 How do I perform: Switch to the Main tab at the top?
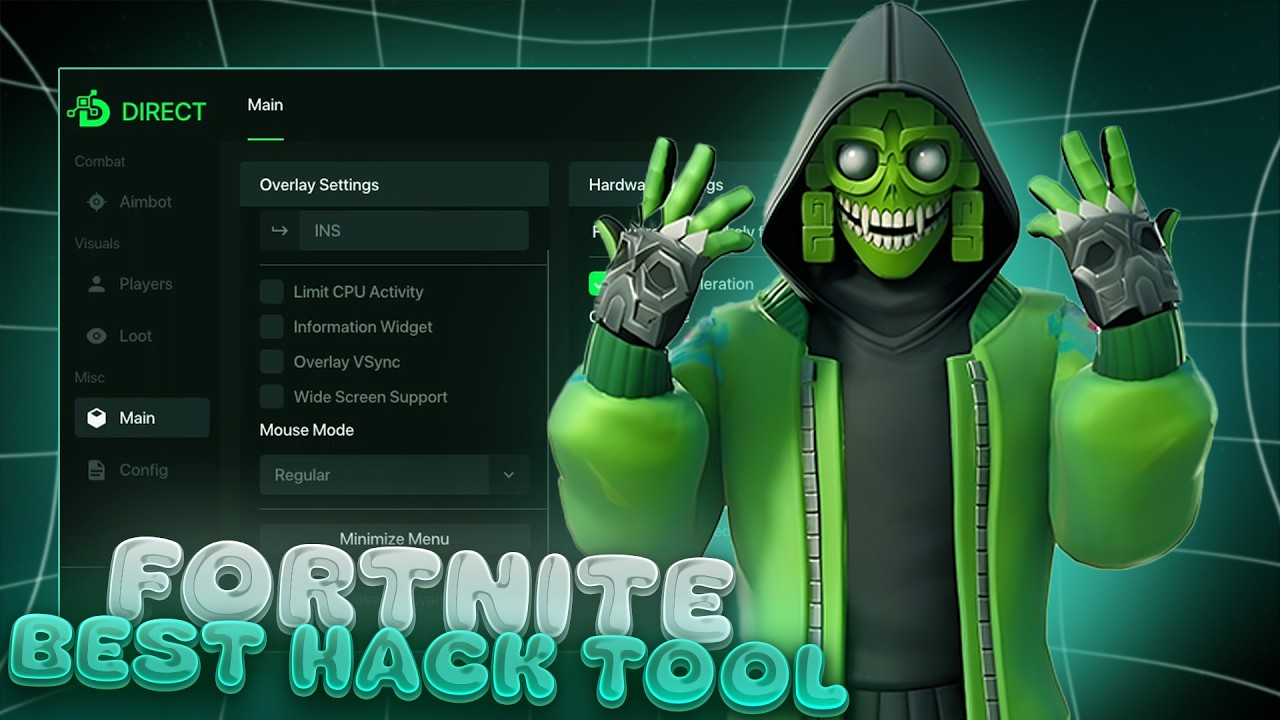coord(265,105)
